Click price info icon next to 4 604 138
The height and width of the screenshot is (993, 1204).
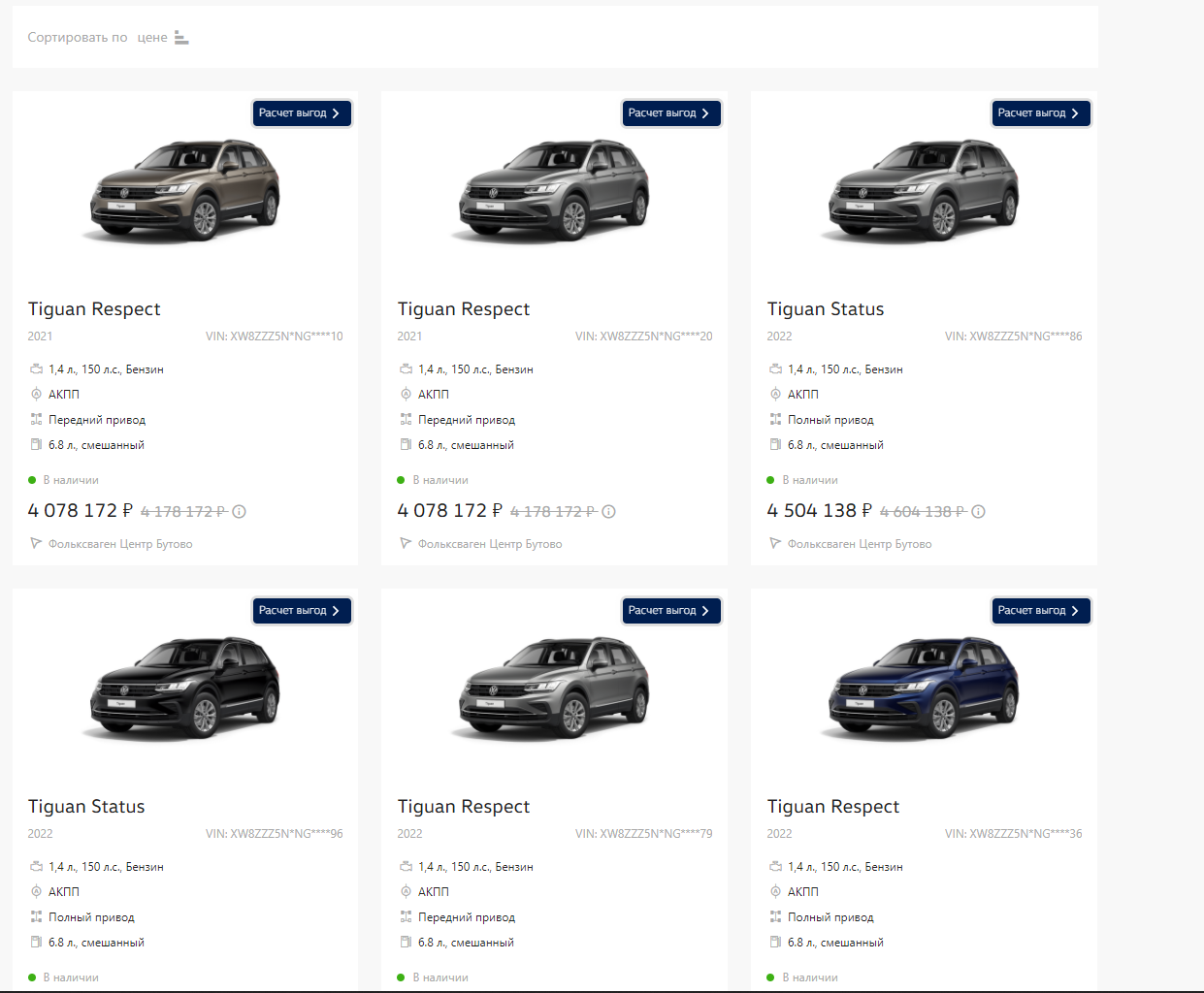[x=978, y=512]
